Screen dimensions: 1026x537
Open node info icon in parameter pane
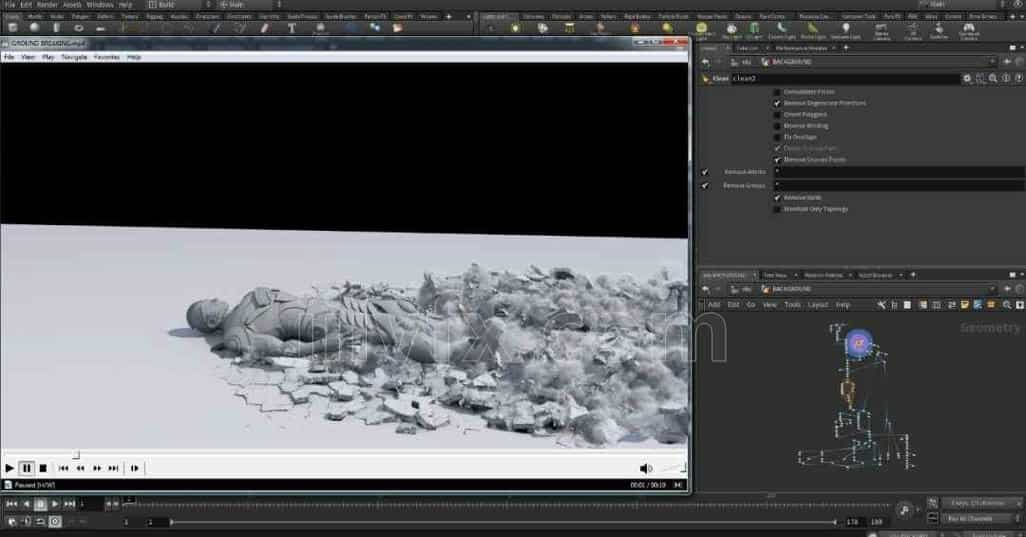click(x=1006, y=78)
